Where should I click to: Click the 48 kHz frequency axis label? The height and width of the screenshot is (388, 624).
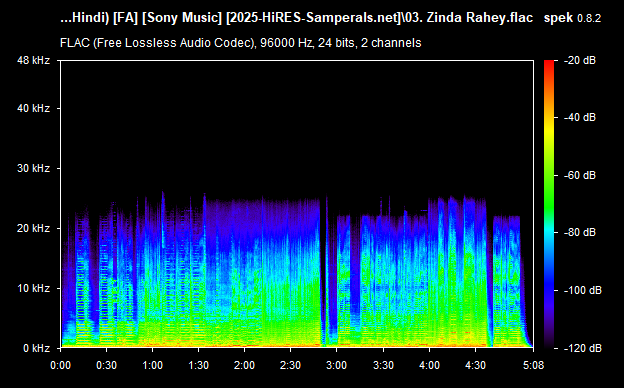click(33, 60)
